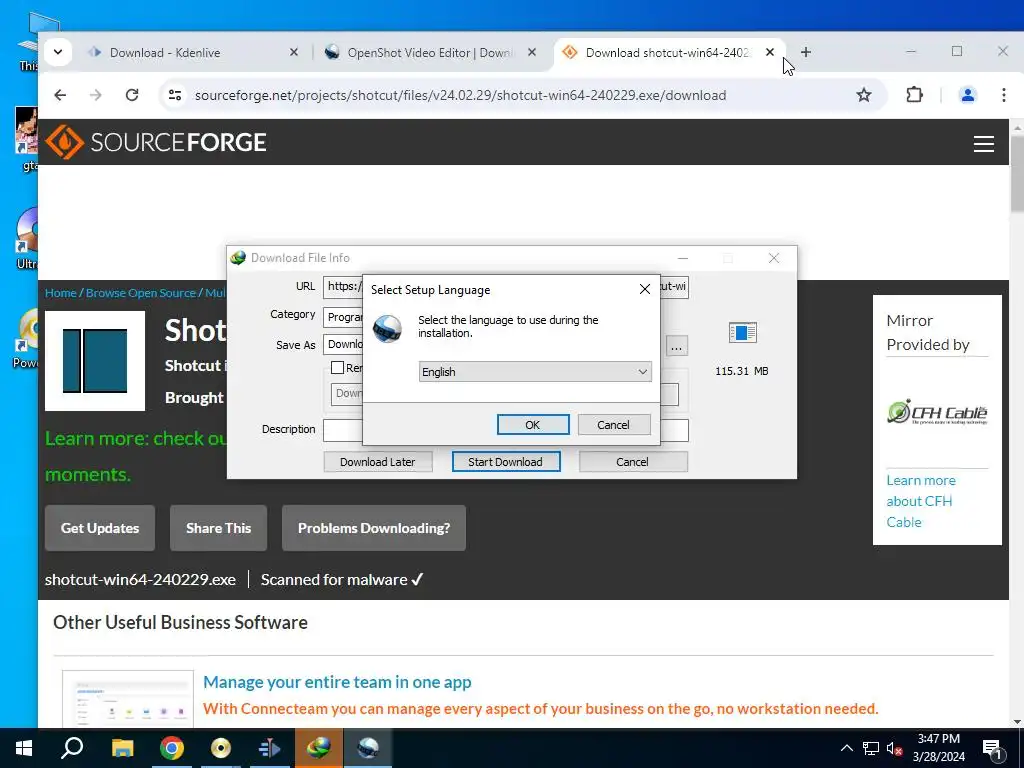Click the address bar URL

[460, 95]
